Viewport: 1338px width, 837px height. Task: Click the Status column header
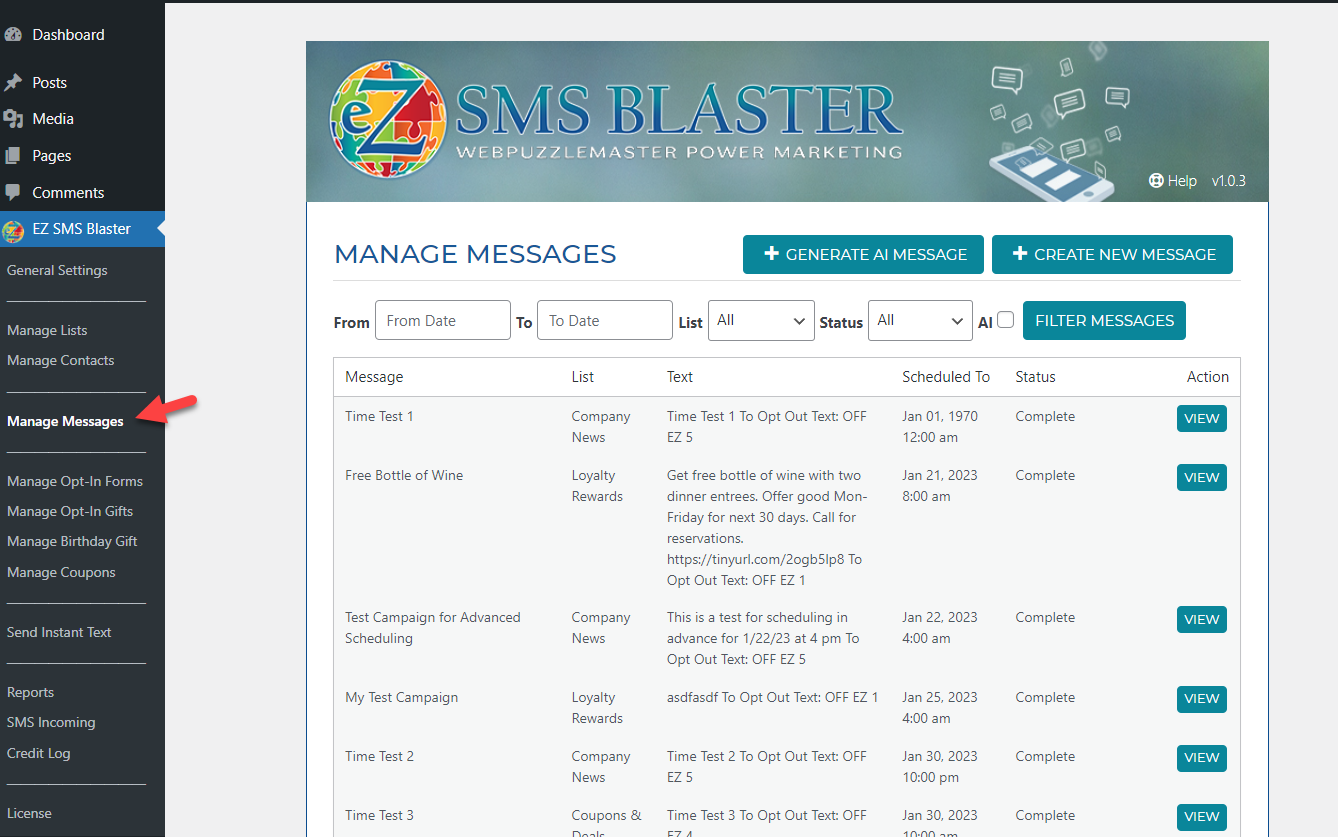coord(1035,377)
